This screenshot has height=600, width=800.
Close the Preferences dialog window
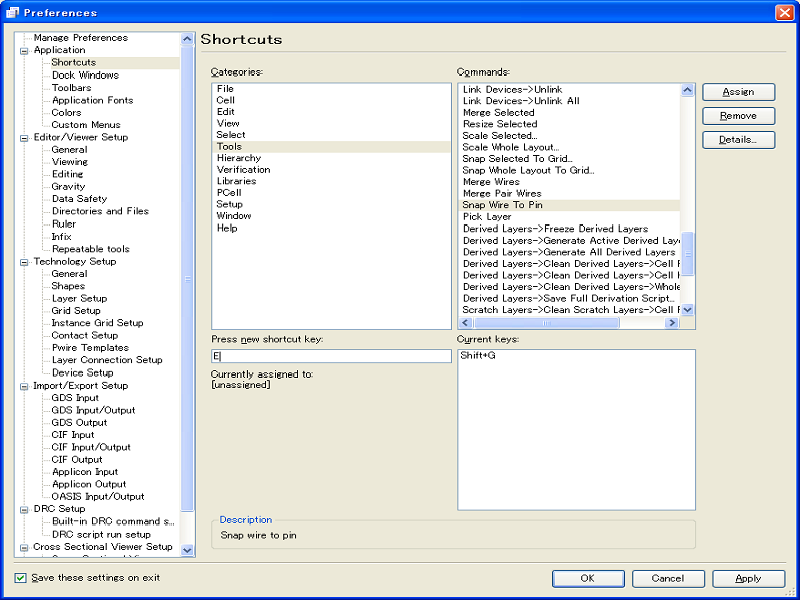click(784, 12)
